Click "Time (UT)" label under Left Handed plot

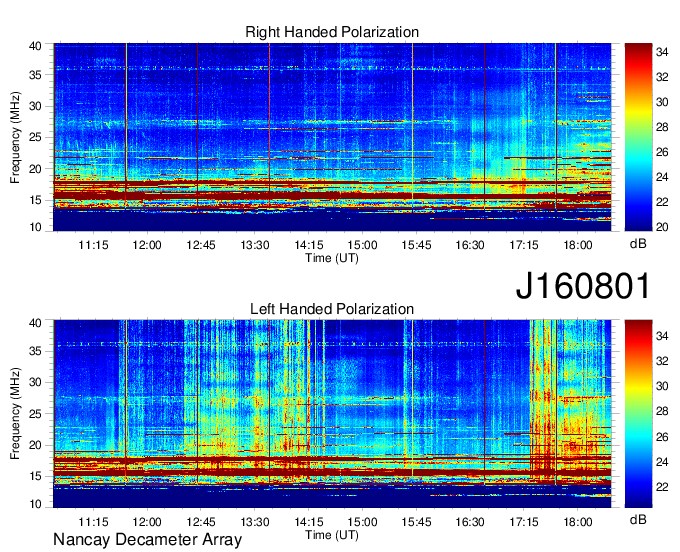(x=332, y=535)
